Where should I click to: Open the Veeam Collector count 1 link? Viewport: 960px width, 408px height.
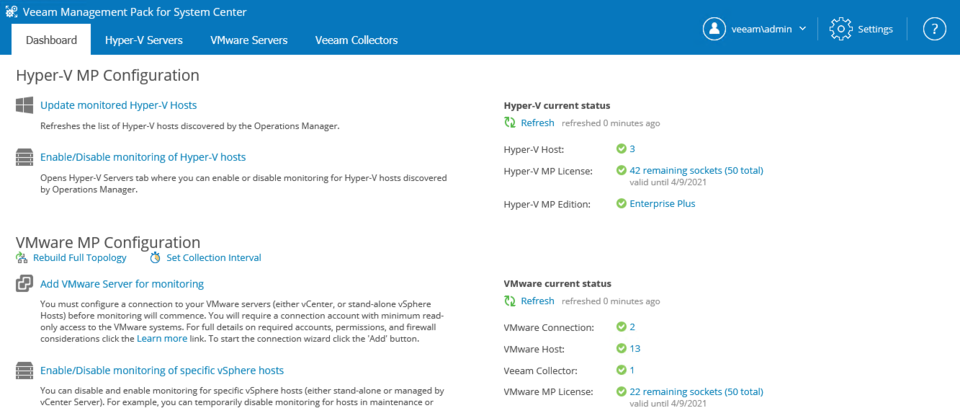(x=632, y=370)
